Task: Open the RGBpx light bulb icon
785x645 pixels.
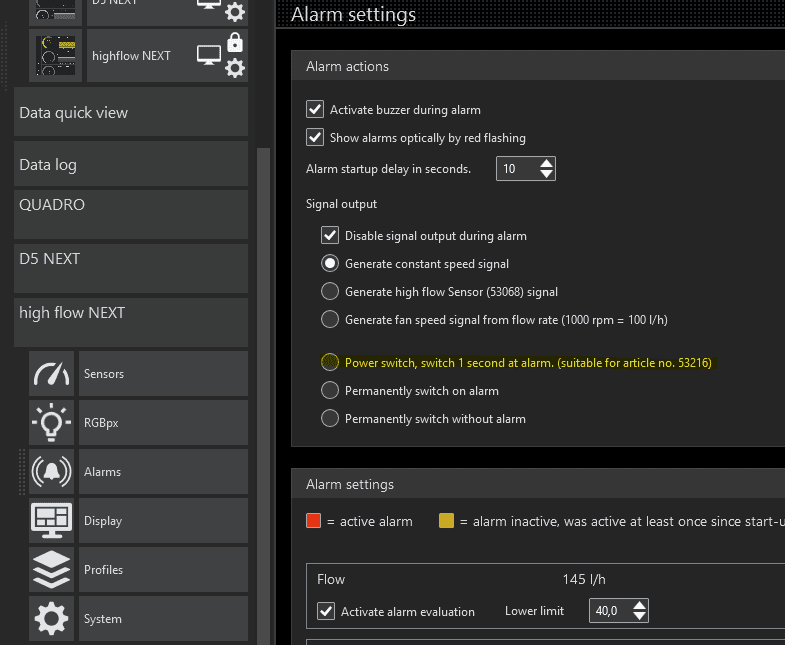Action: coord(52,423)
